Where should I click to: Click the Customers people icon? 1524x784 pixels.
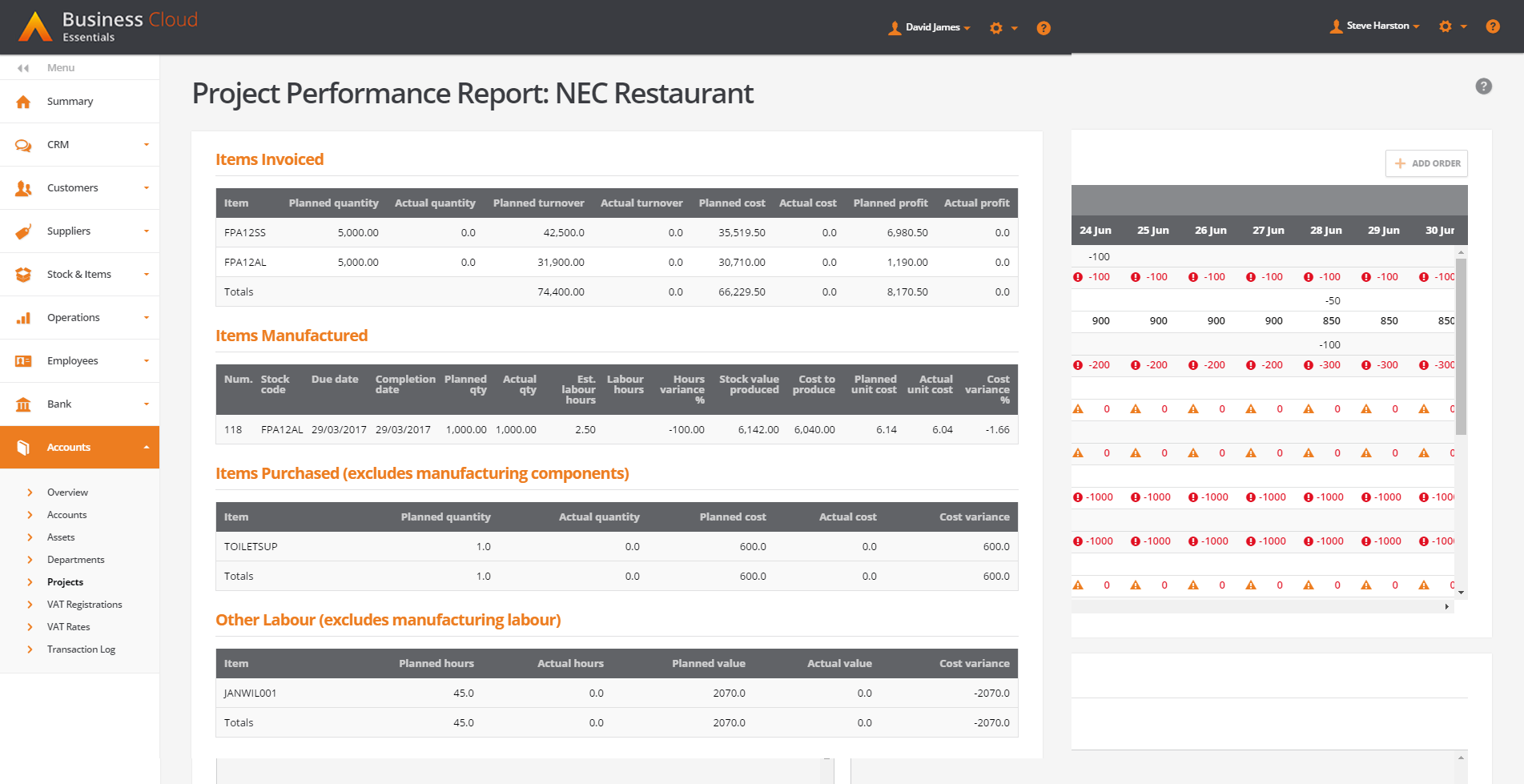[x=23, y=187]
